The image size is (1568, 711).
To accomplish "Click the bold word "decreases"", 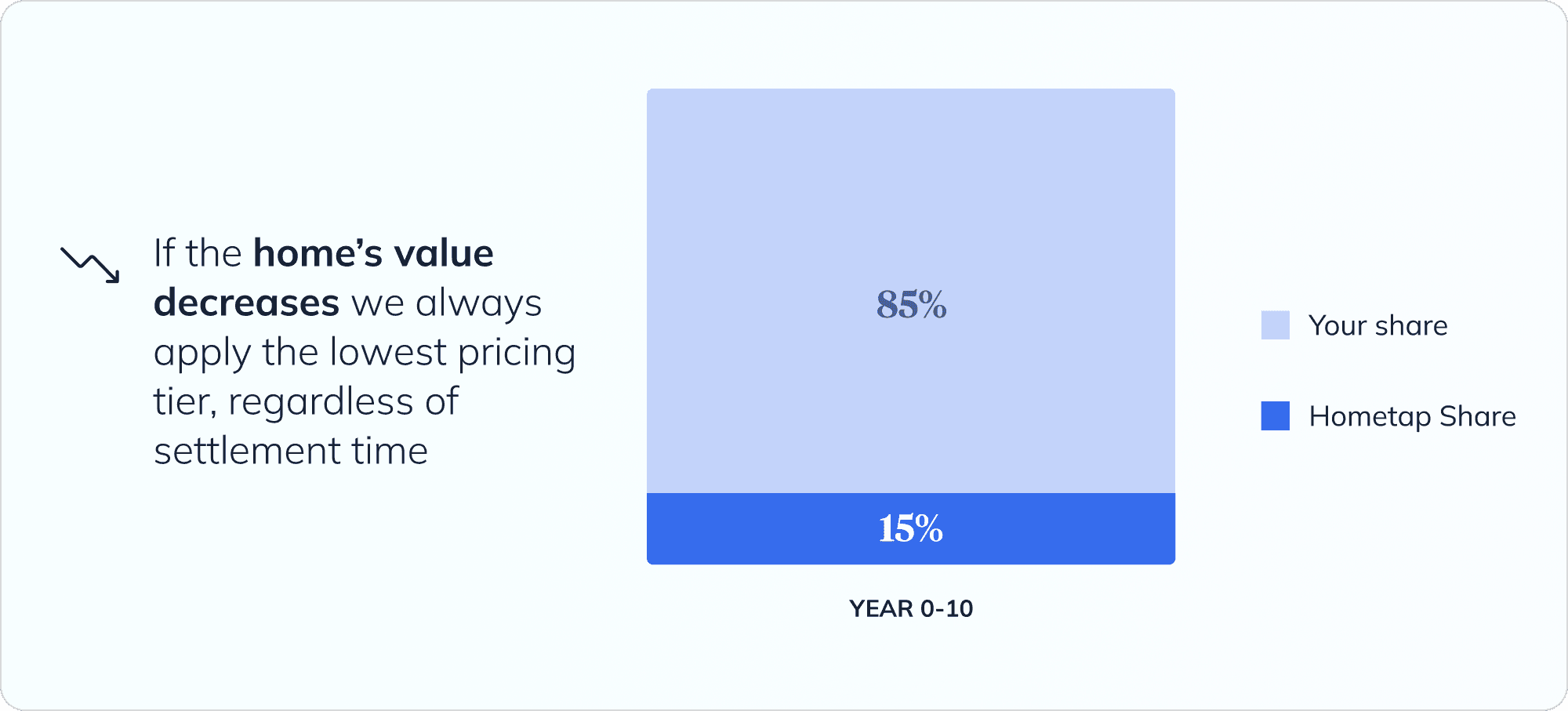I will pos(246,303).
